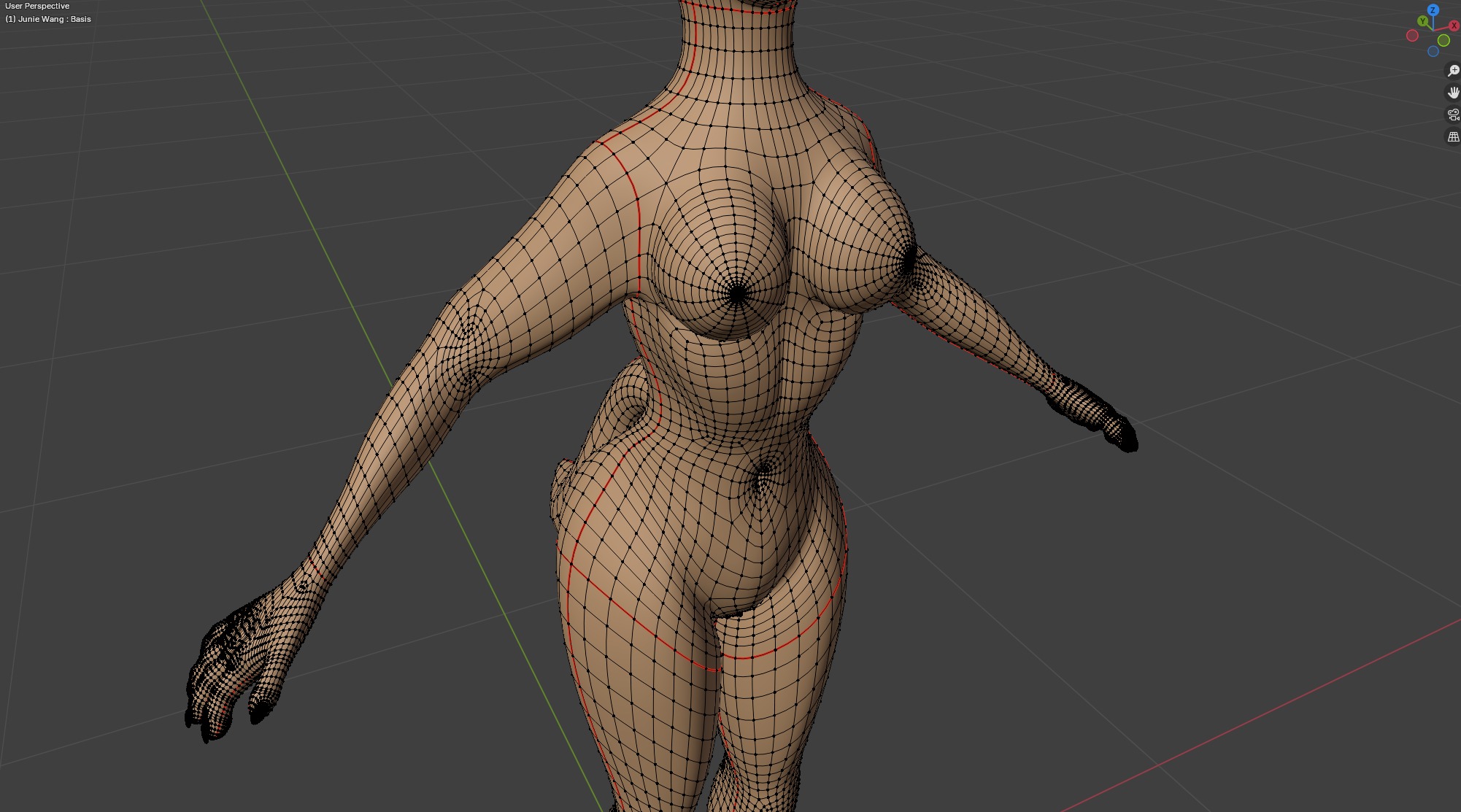The height and width of the screenshot is (812, 1461).
Task: Toggle the camera view icon
Action: point(1454,115)
